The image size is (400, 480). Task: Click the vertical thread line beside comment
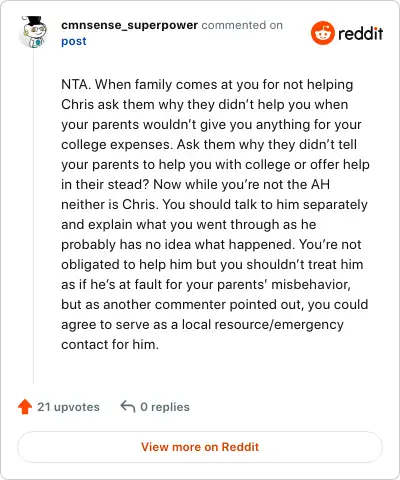coord(33,217)
